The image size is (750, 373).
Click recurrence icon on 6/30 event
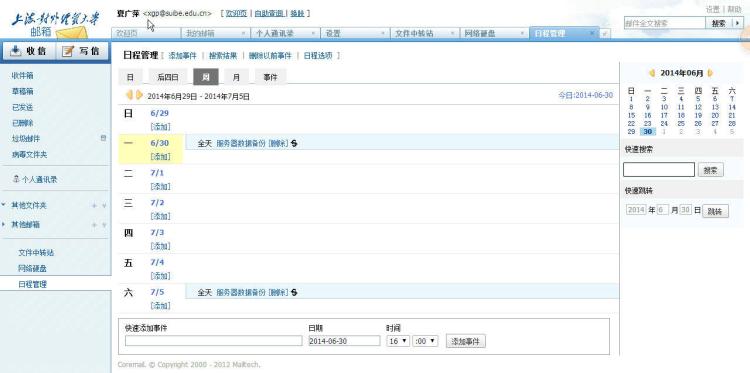[294, 143]
